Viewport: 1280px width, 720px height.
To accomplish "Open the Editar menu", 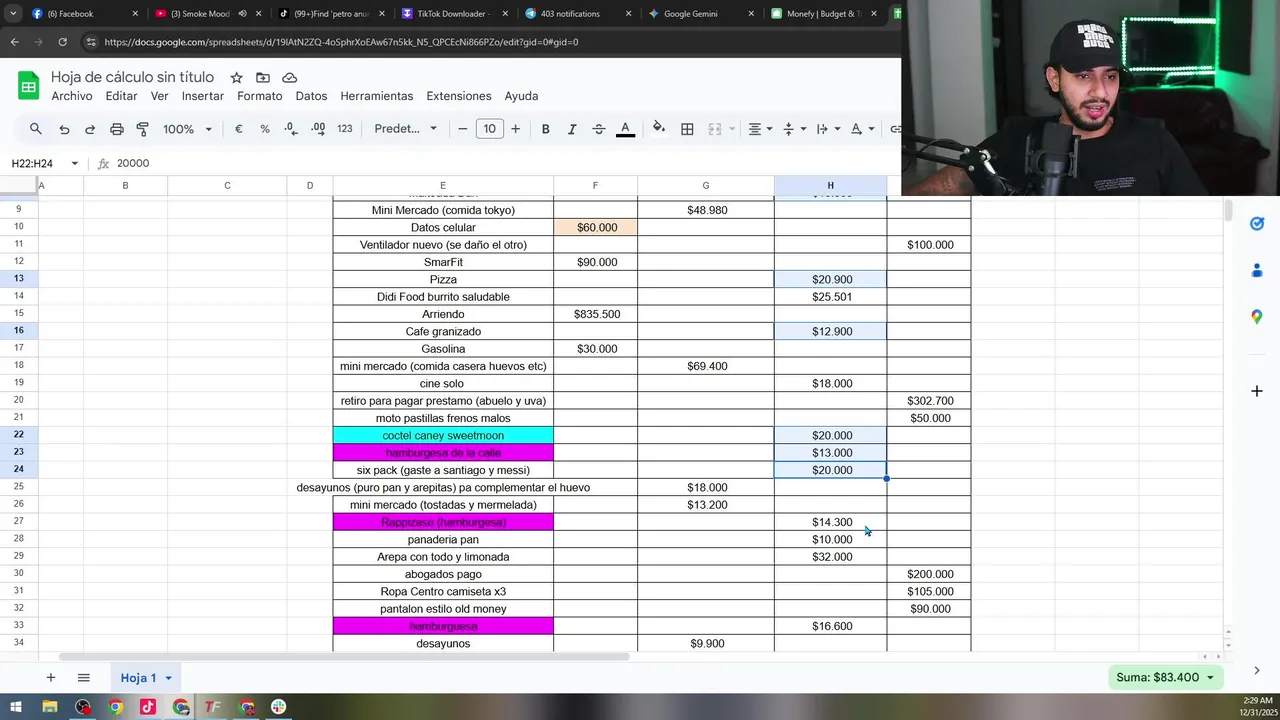I will 121,96.
